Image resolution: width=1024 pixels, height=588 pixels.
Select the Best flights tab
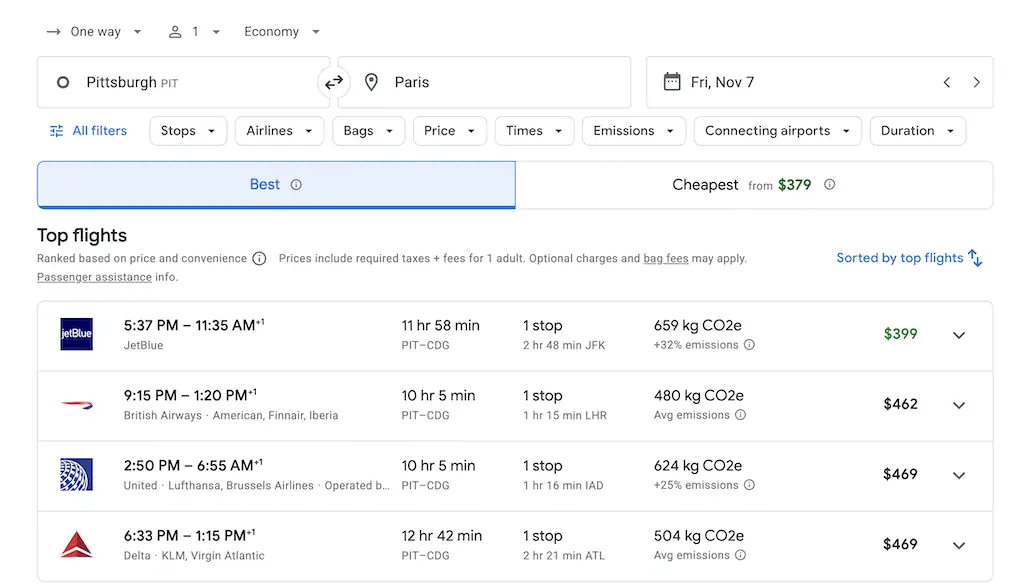pos(275,185)
